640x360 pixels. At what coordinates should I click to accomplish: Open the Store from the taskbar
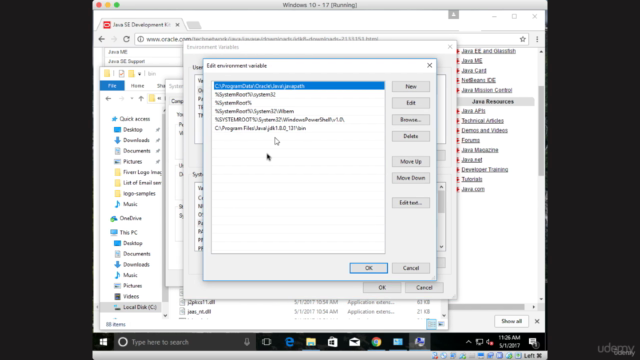[333, 342]
